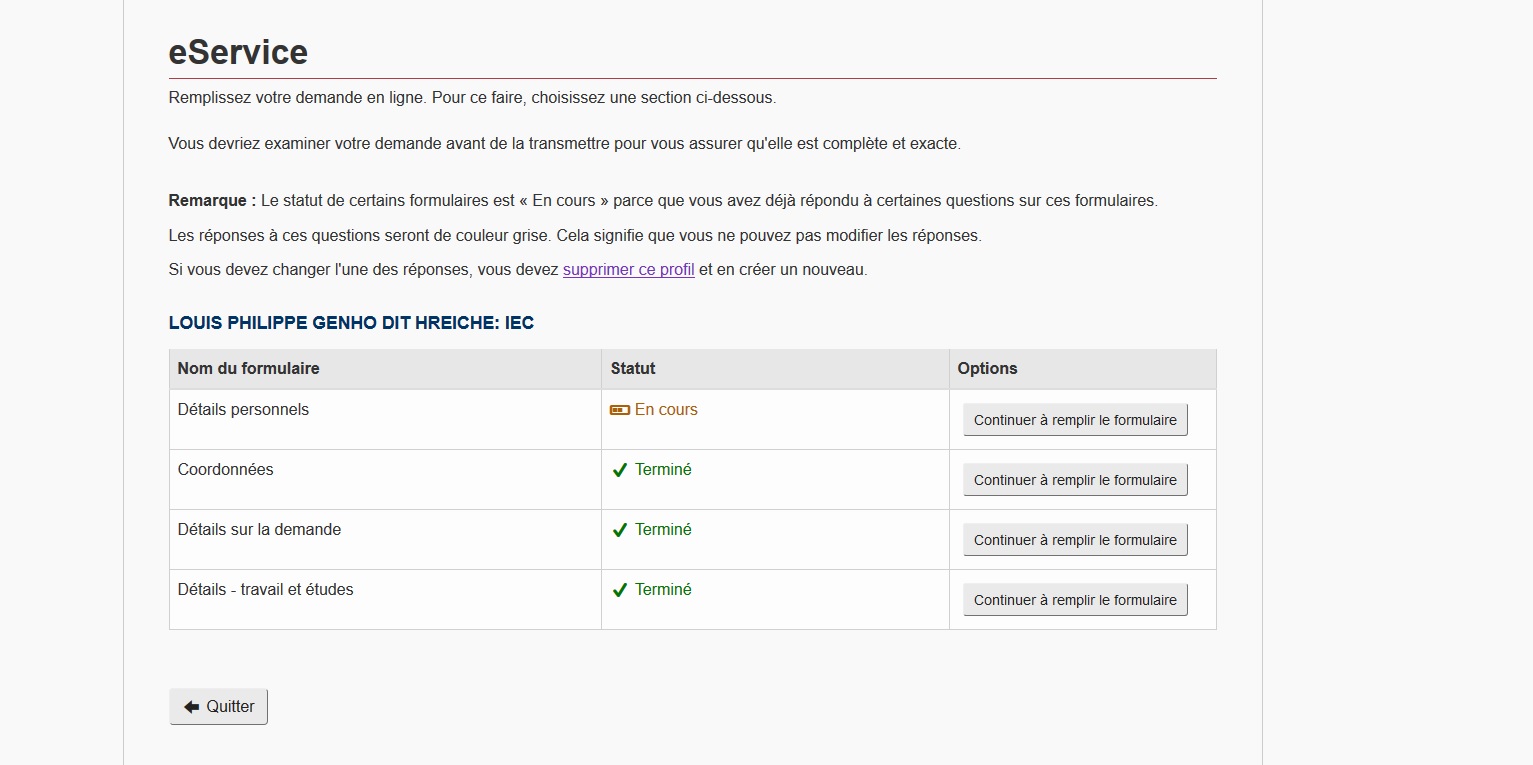The height and width of the screenshot is (765, 1533).
Task: Select the 'Détails personnels' form name
Action: pos(243,410)
